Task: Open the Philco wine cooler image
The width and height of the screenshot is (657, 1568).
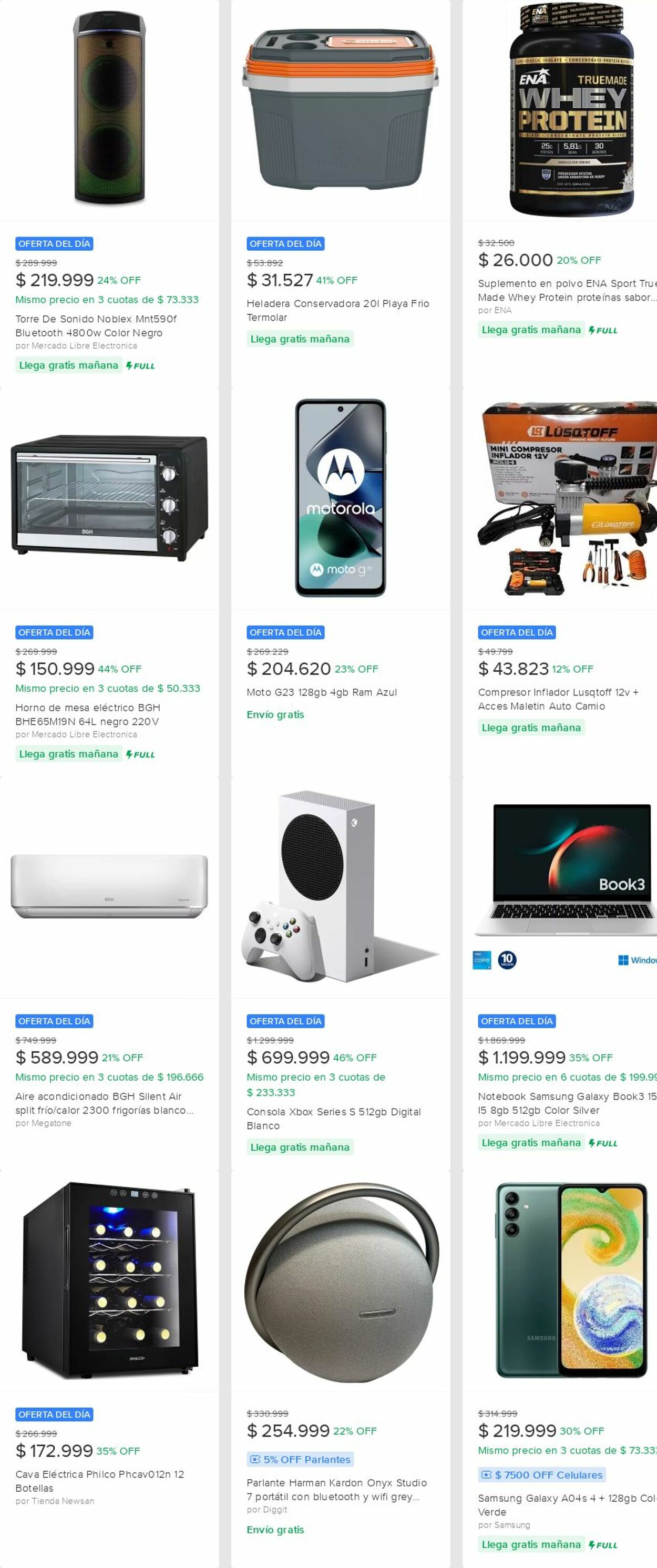Action: coord(110,1280)
